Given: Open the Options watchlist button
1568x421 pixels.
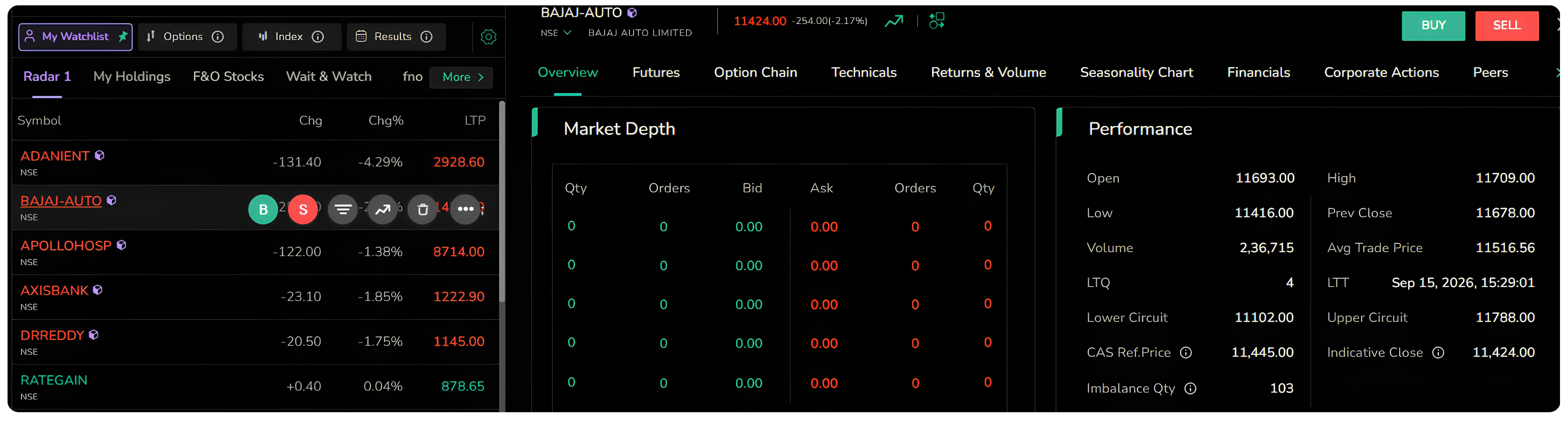Looking at the screenshot, I should tap(187, 36).
